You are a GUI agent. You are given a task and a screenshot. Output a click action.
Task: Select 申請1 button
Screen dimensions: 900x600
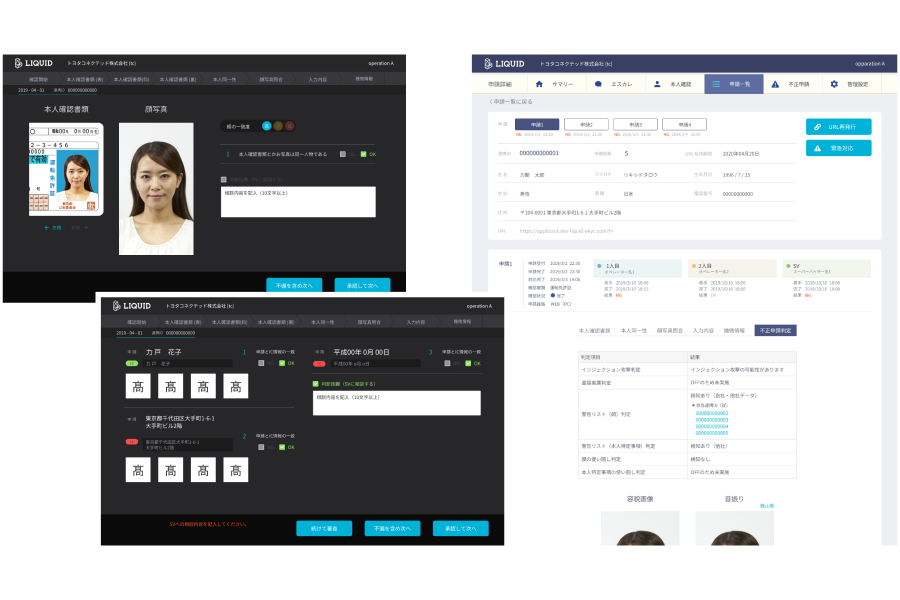pos(537,124)
